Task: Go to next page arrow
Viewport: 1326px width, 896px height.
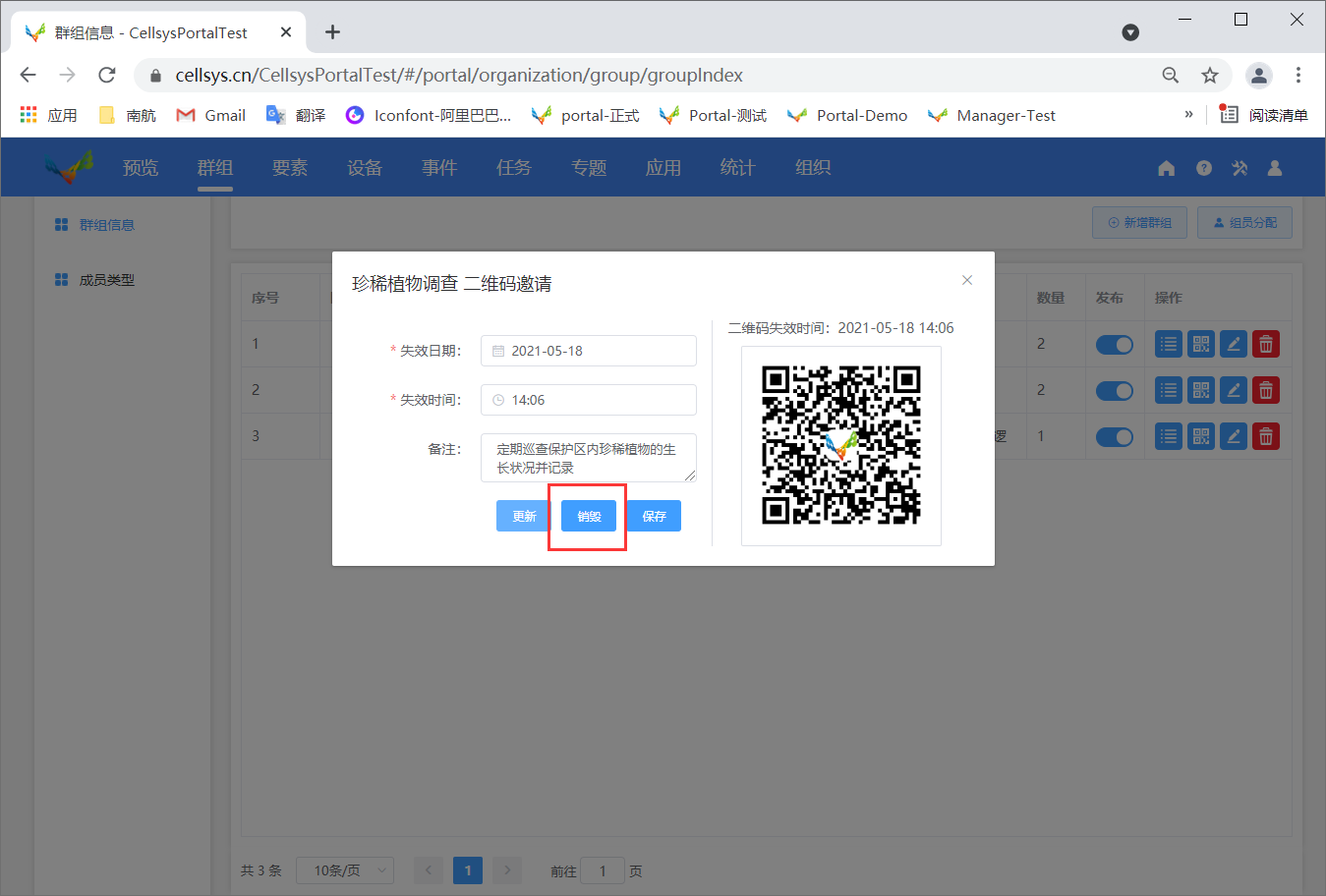Action: click(507, 870)
